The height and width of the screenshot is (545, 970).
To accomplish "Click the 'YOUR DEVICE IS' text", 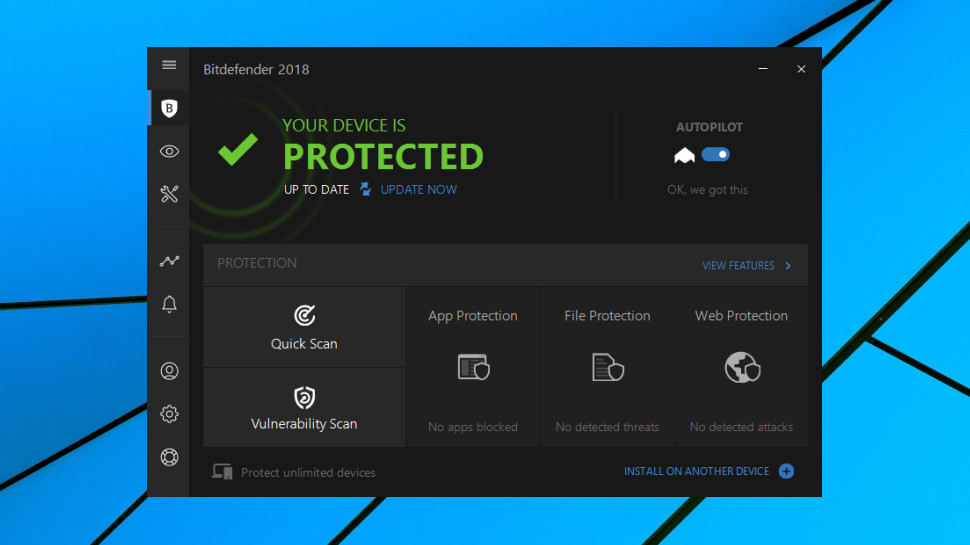I will [x=344, y=126].
